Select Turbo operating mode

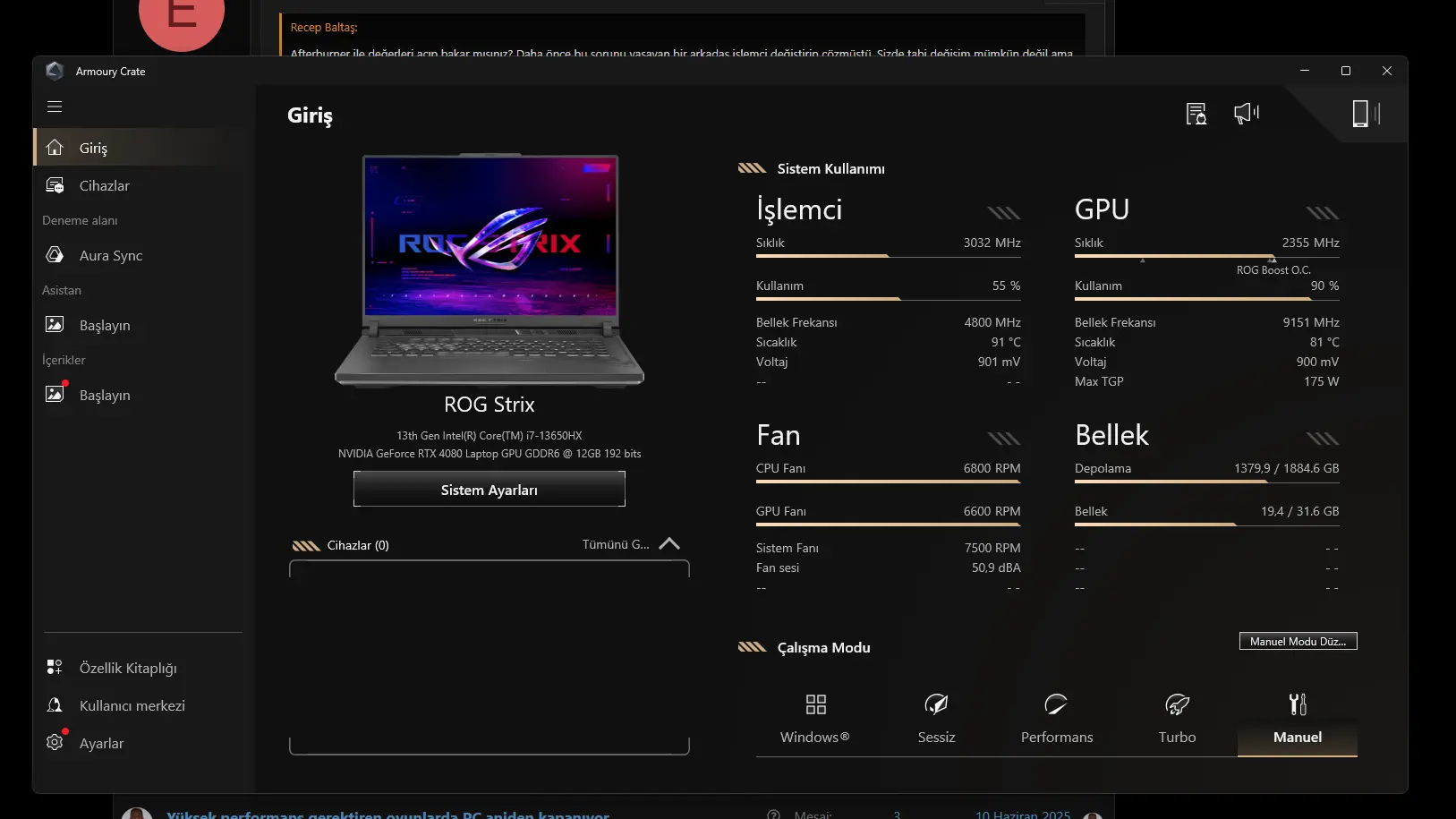click(x=1177, y=719)
